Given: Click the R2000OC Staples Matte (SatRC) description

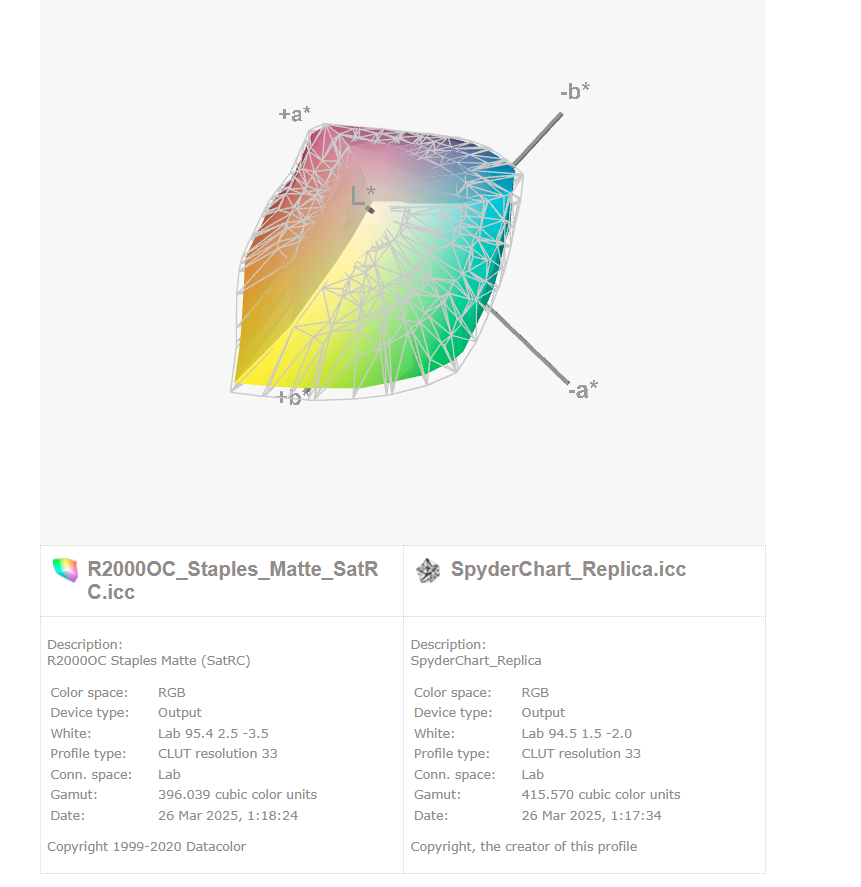Looking at the screenshot, I should (x=148, y=660).
